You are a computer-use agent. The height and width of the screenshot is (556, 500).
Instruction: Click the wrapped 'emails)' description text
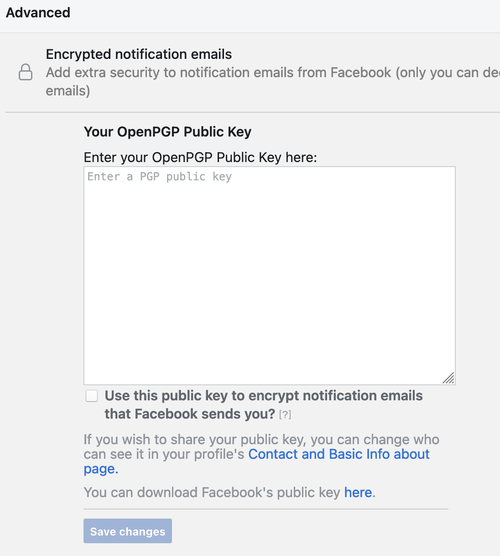[x=68, y=91]
